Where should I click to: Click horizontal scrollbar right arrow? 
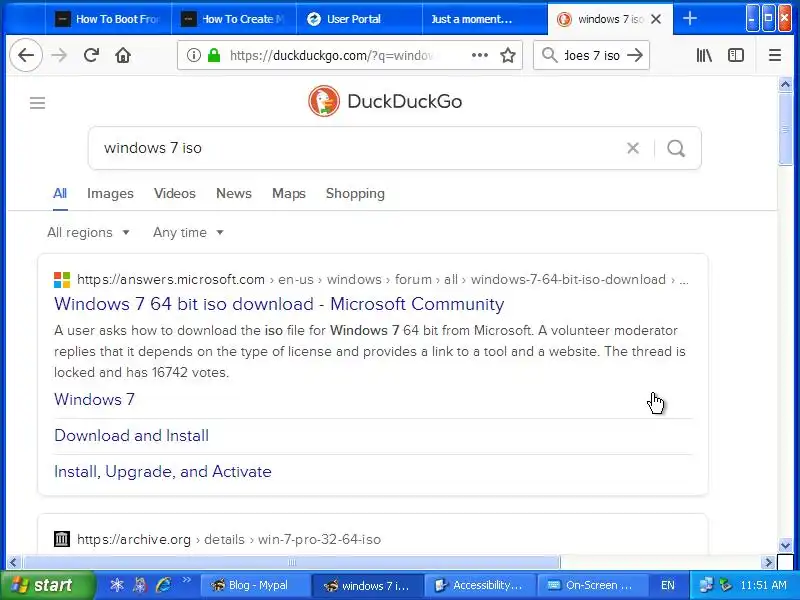click(x=768, y=562)
